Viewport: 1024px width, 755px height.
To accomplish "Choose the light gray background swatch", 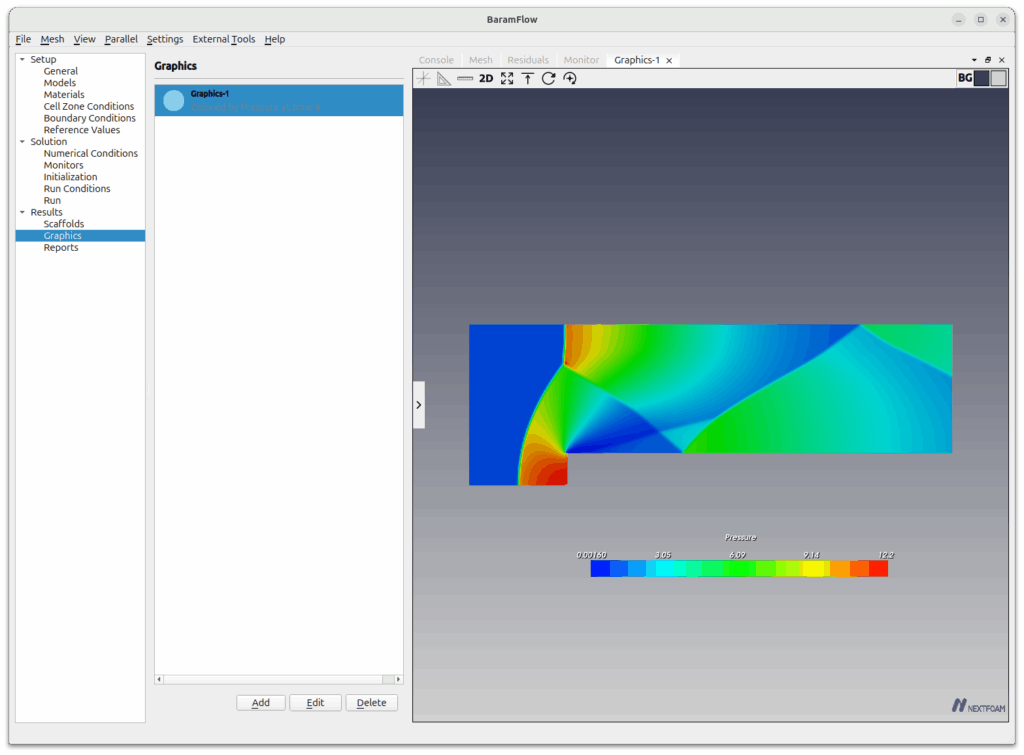I will tap(999, 78).
